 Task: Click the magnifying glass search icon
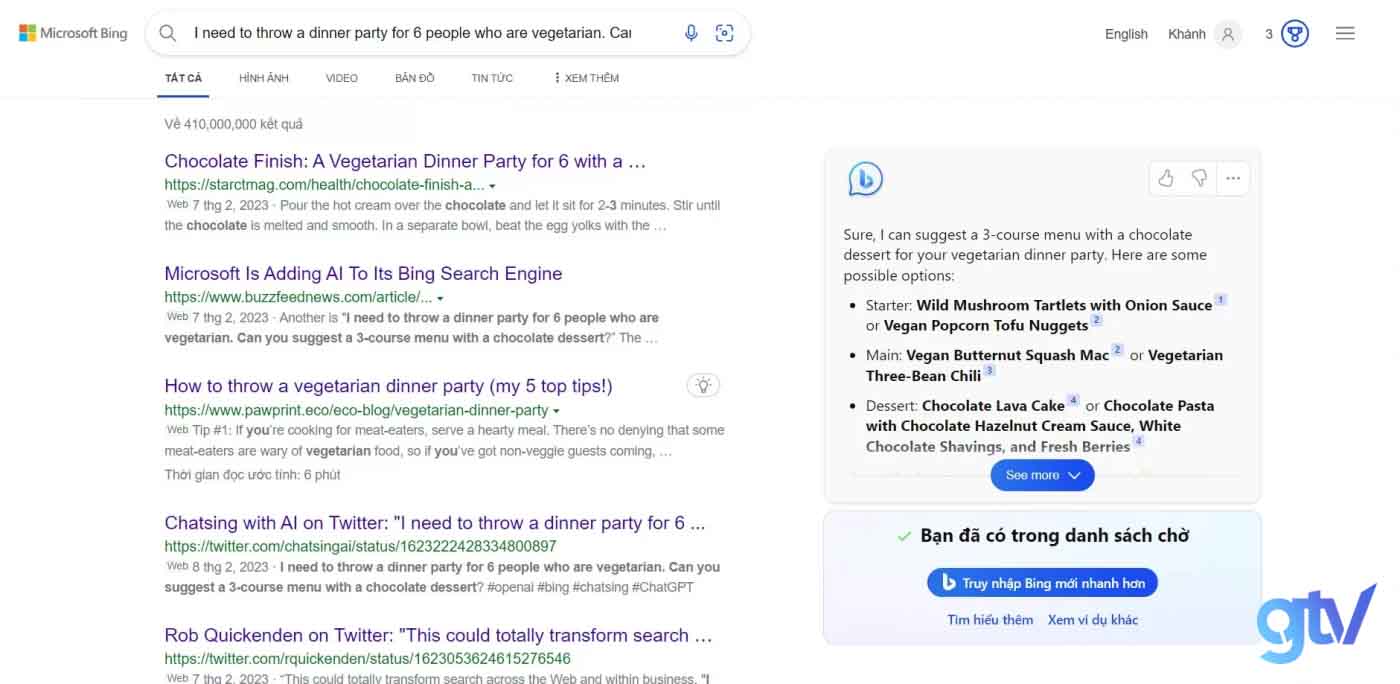168,33
